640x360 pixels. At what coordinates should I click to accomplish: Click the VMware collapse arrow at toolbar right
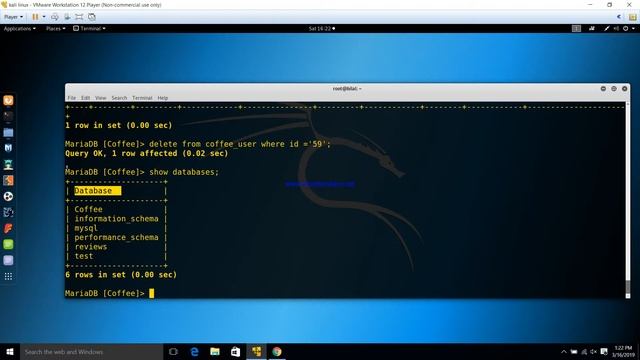click(x=619, y=17)
